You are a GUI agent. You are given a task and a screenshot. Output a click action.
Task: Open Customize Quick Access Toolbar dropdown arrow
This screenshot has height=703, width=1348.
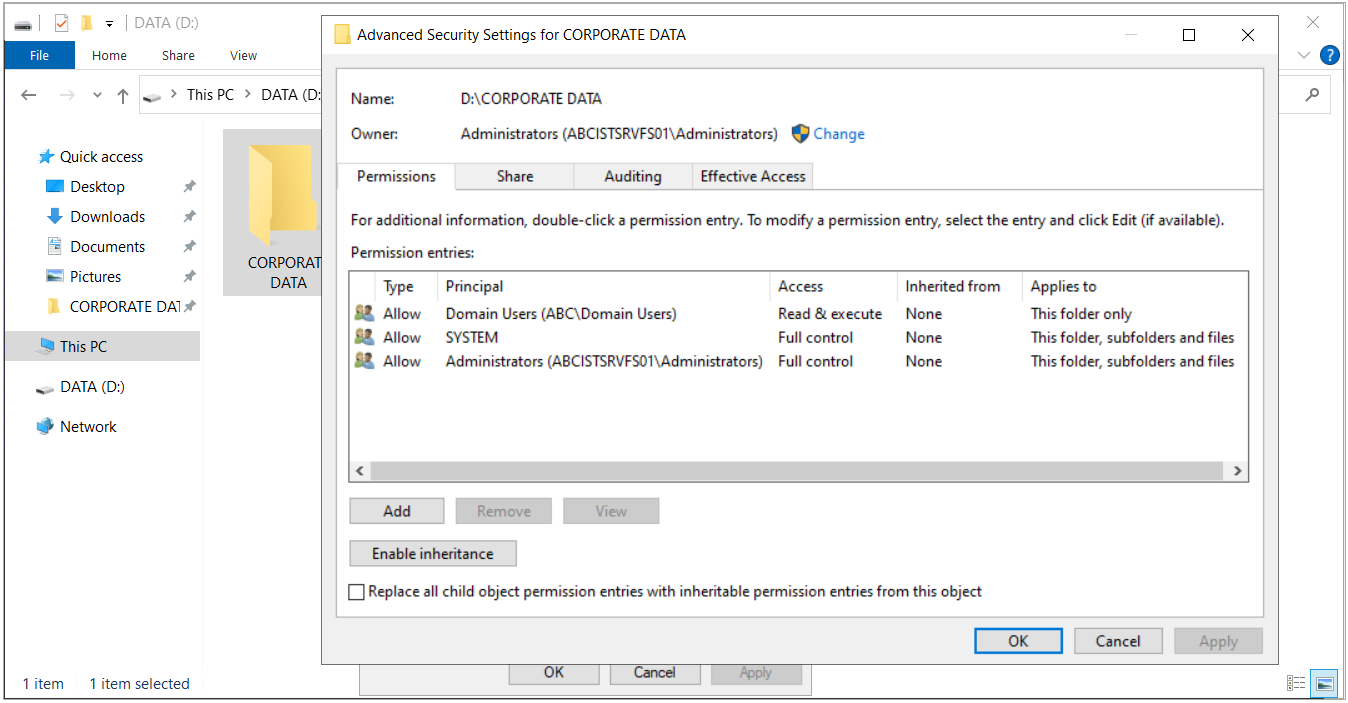[x=109, y=23]
